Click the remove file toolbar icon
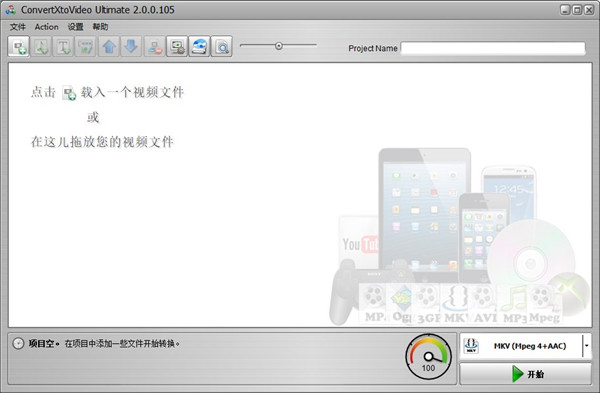 (155, 47)
